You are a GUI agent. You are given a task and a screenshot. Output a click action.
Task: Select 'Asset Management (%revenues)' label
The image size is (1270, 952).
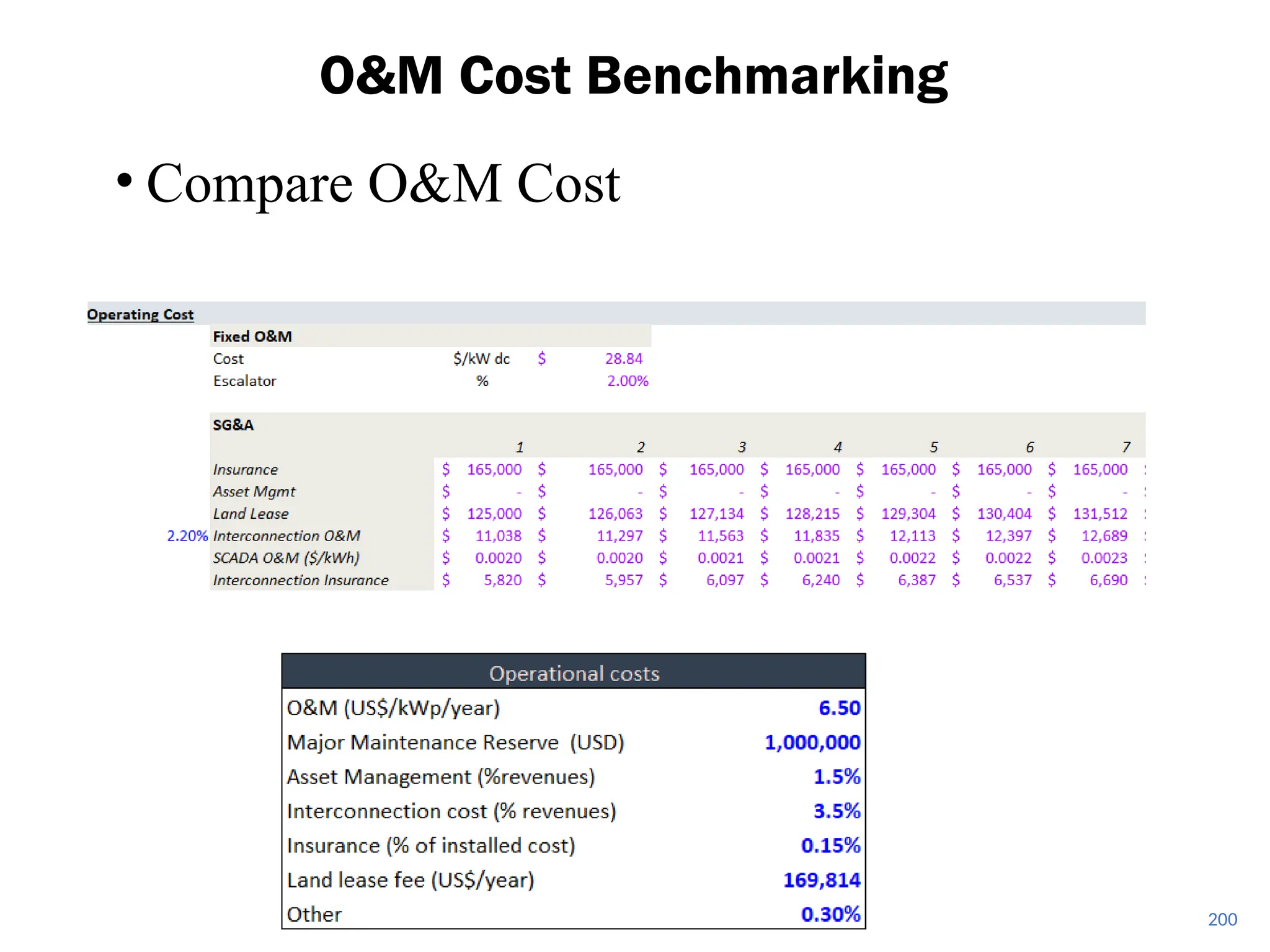click(441, 777)
